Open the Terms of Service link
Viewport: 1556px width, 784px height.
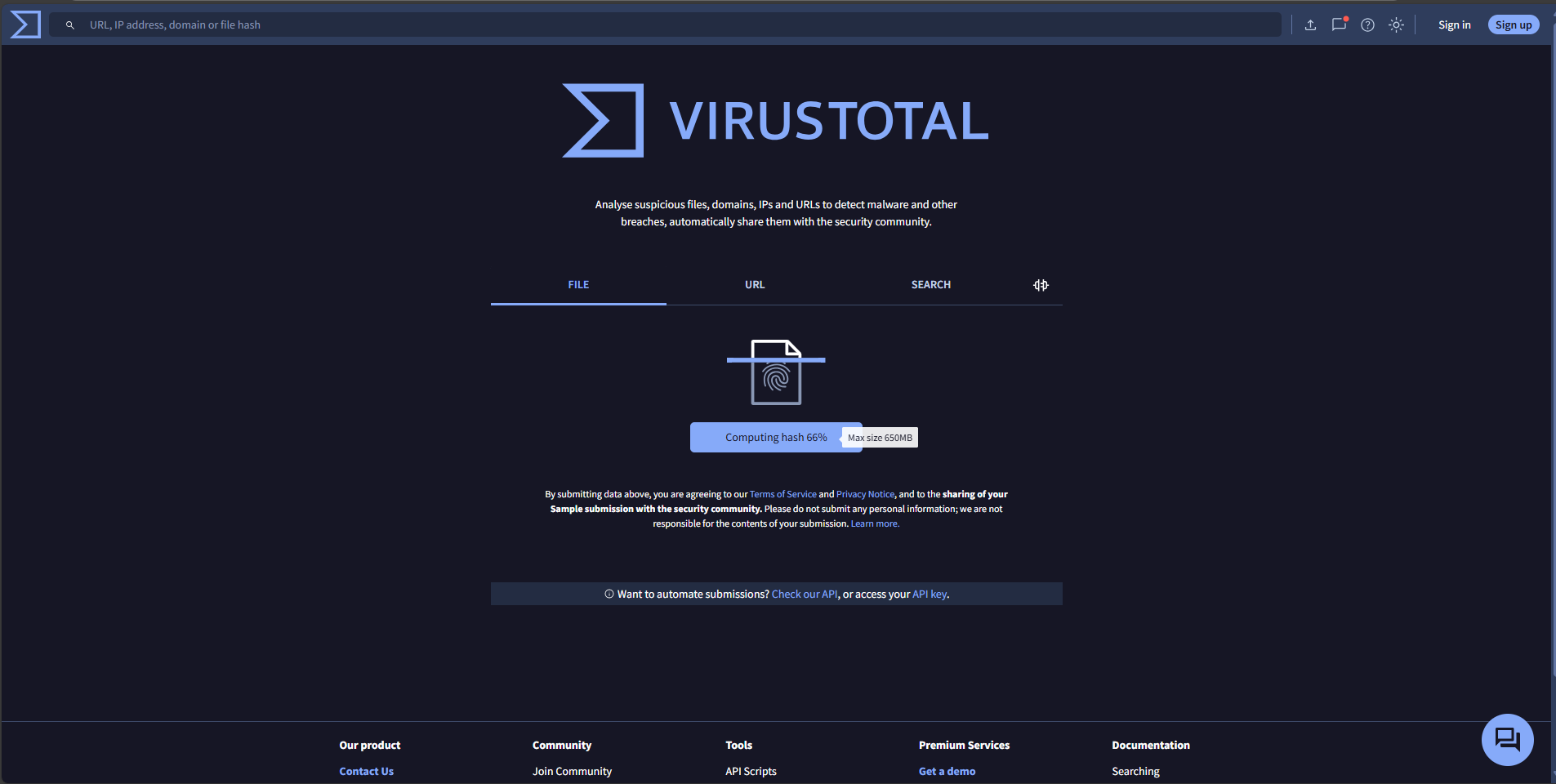click(x=782, y=493)
